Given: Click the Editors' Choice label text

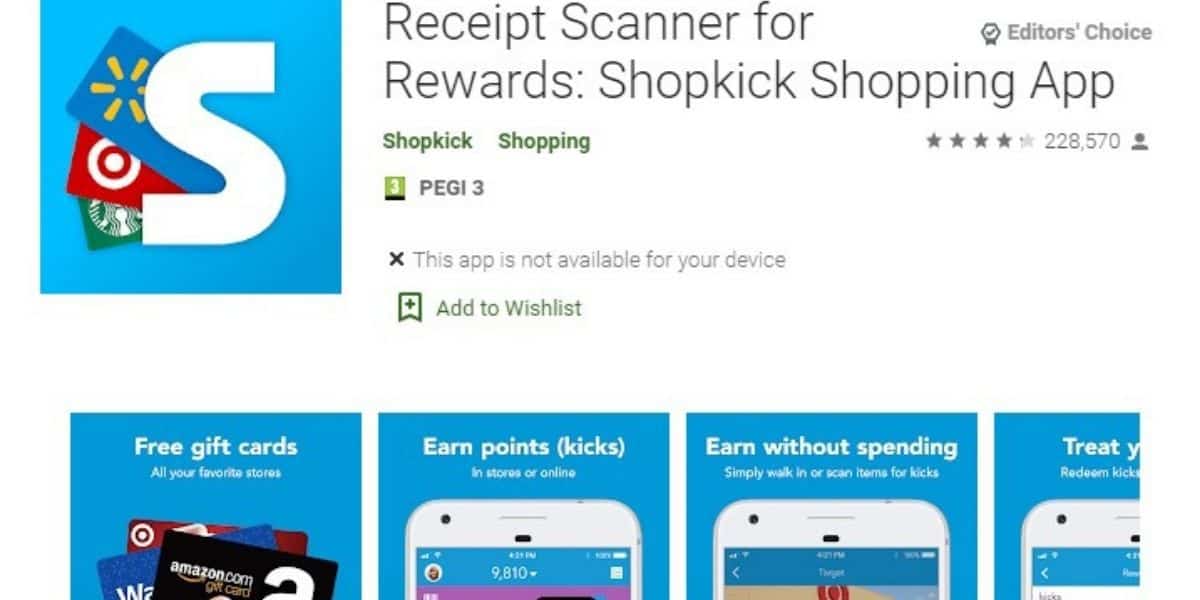Looking at the screenshot, I should click(x=1079, y=33).
